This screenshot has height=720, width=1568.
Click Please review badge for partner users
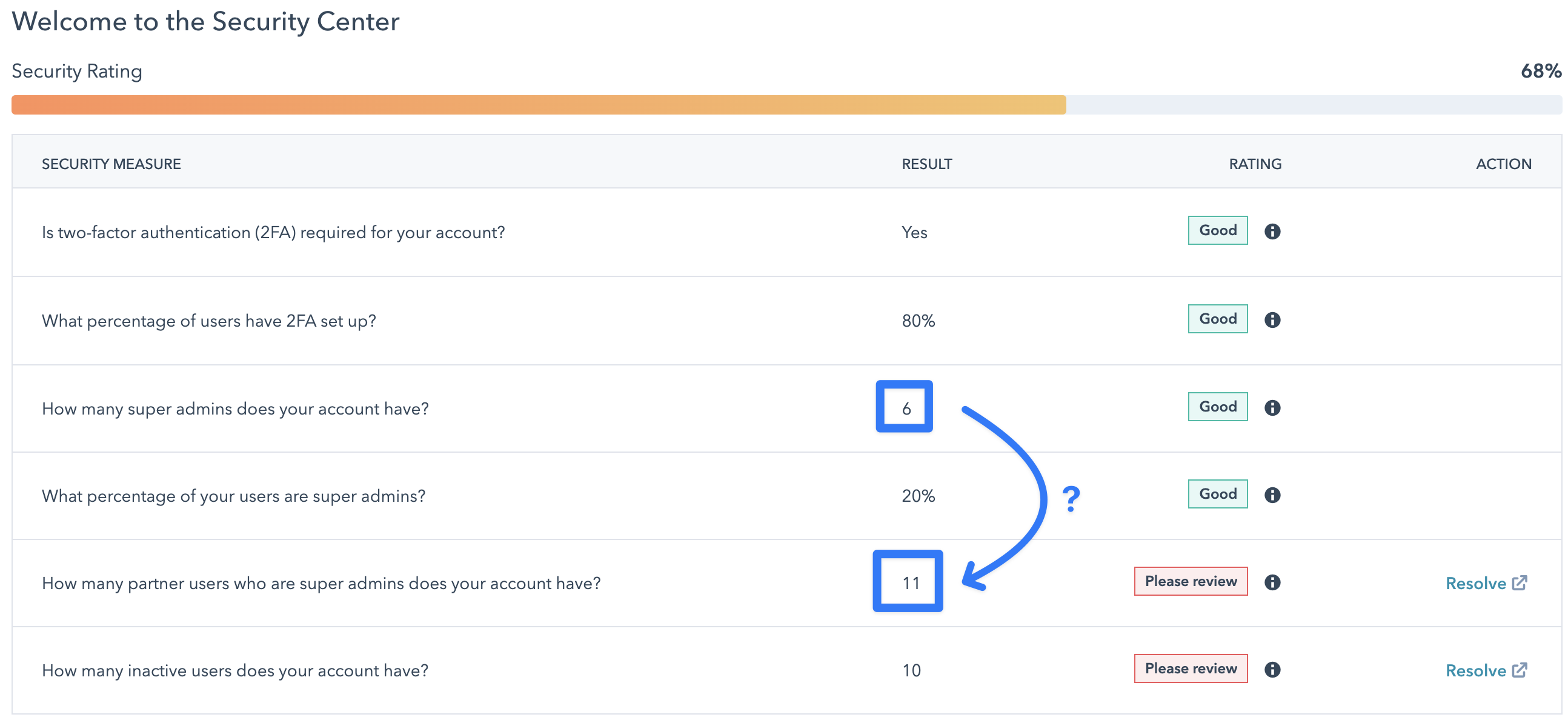coord(1190,581)
